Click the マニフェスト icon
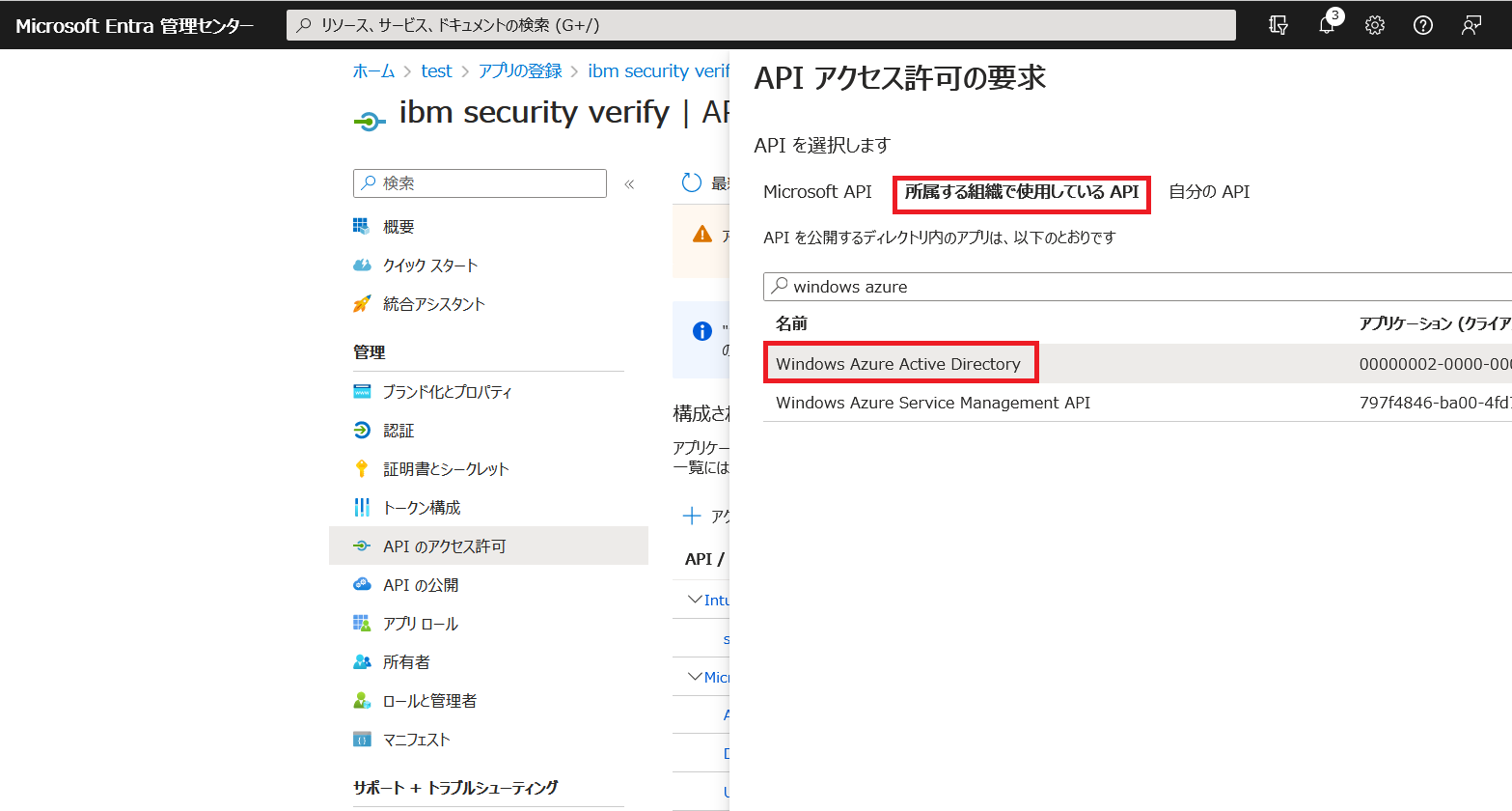The height and width of the screenshot is (811, 1512). pos(362,739)
